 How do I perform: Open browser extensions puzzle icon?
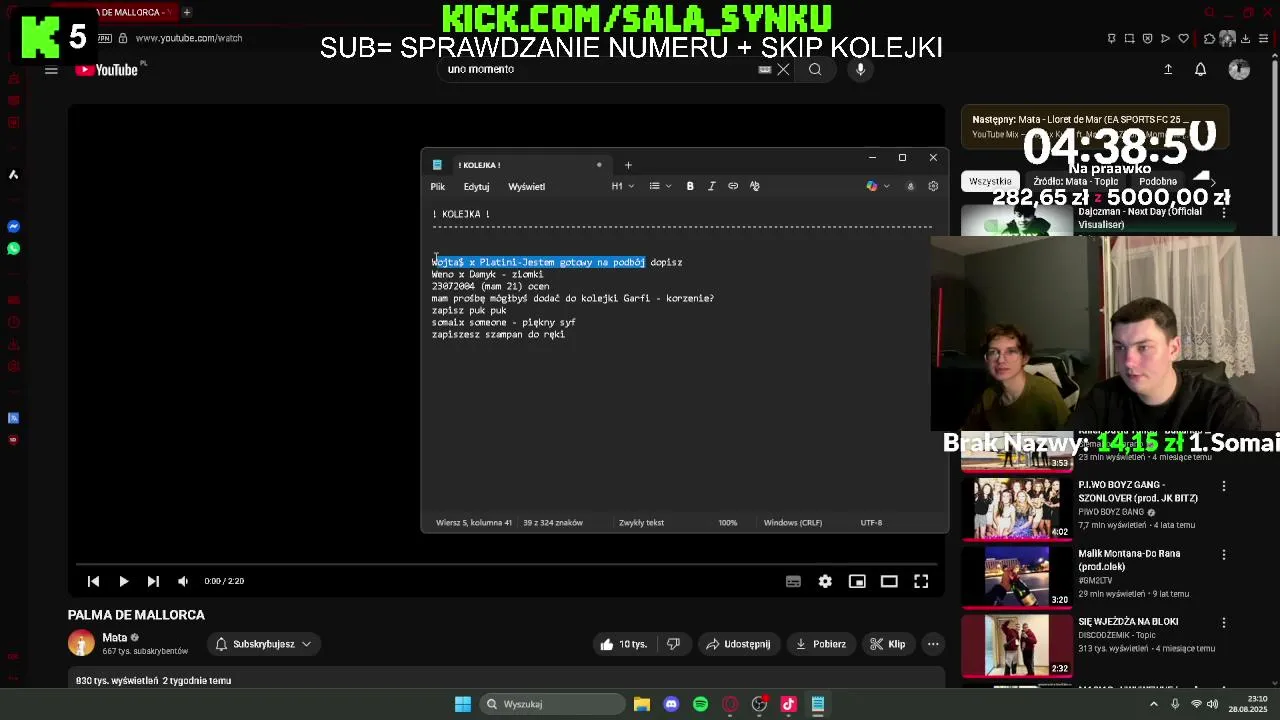pyautogui.click(x=1209, y=38)
